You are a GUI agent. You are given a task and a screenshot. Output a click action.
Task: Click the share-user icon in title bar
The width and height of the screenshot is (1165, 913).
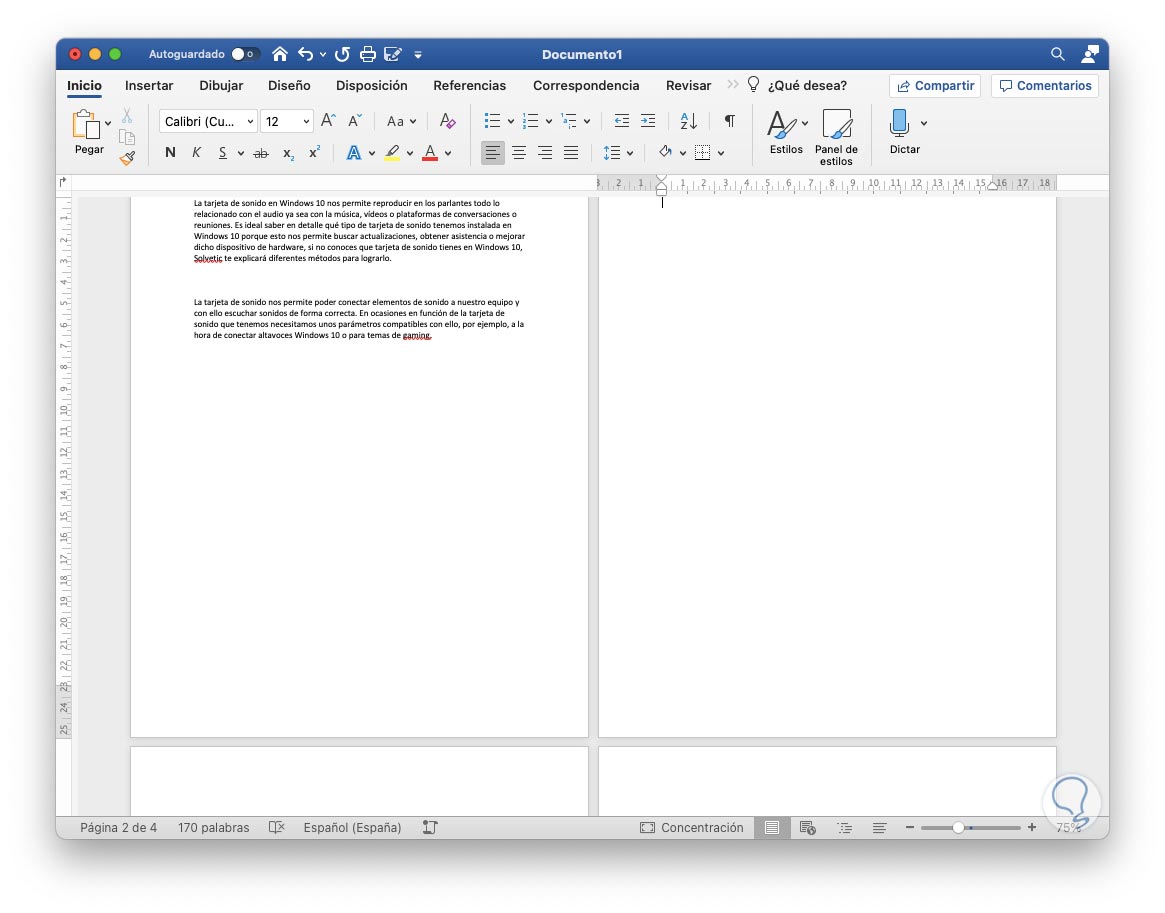coord(1090,53)
